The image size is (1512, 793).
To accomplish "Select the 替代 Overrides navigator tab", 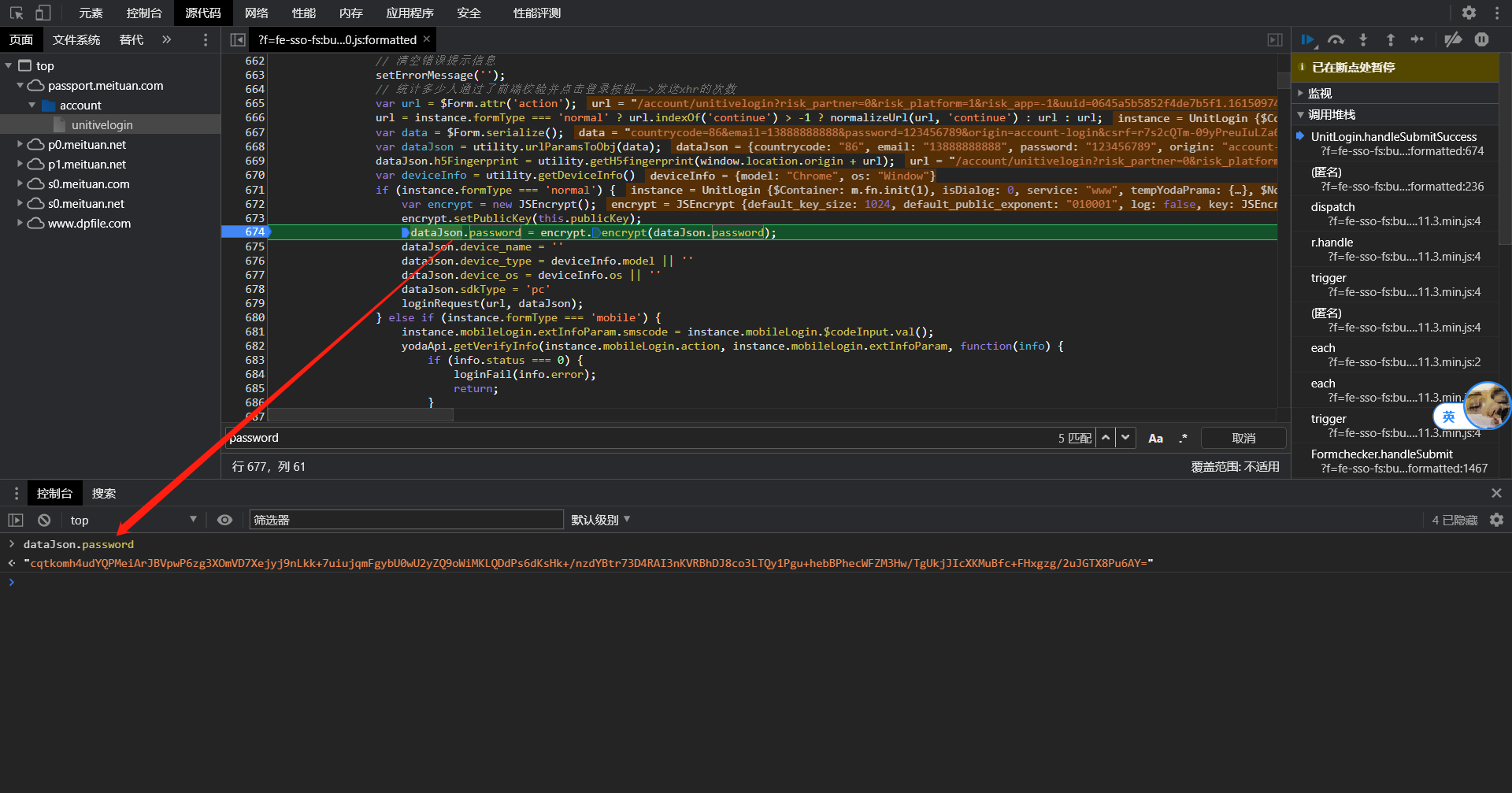I will (x=131, y=39).
